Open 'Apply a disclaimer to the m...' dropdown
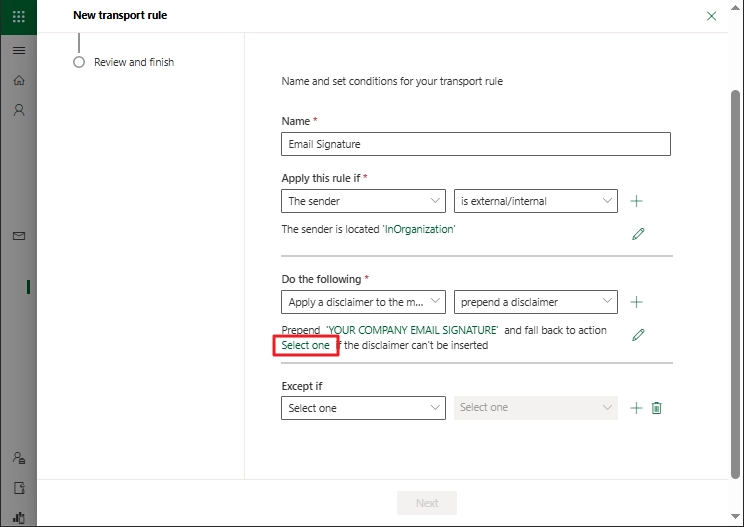Viewport: 744px width, 527px height. click(x=363, y=302)
